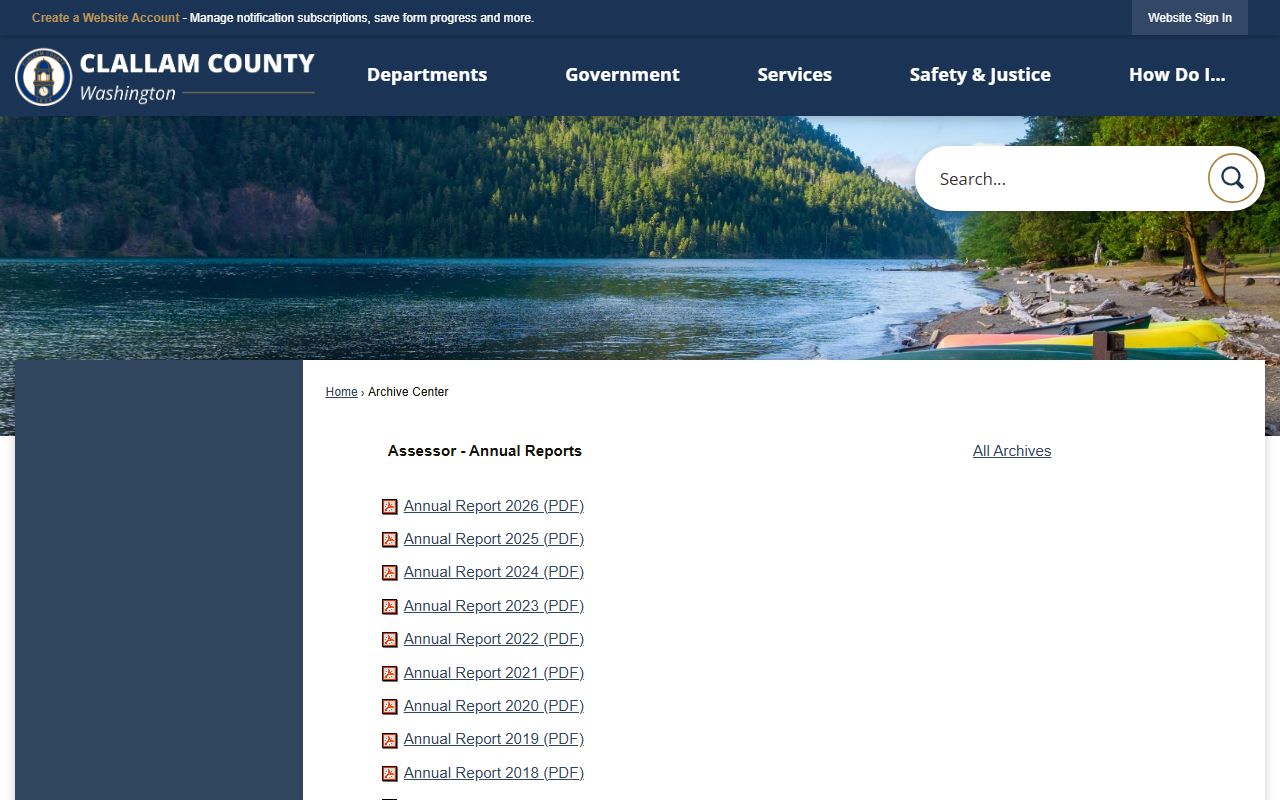Click PDF icon beside Annual Report 2024
Screen dimensions: 1280x800
[x=390, y=573]
